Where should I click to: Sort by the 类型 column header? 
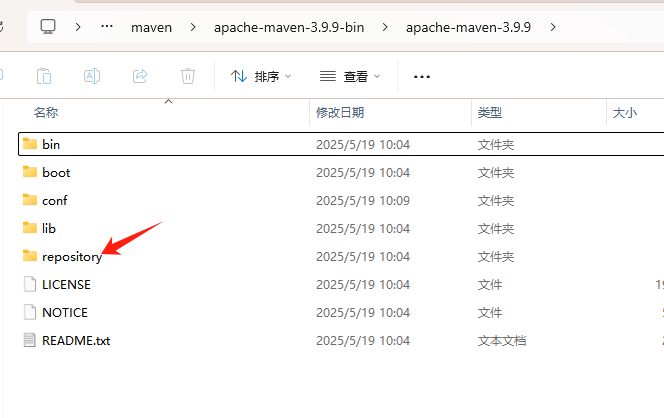click(x=490, y=113)
